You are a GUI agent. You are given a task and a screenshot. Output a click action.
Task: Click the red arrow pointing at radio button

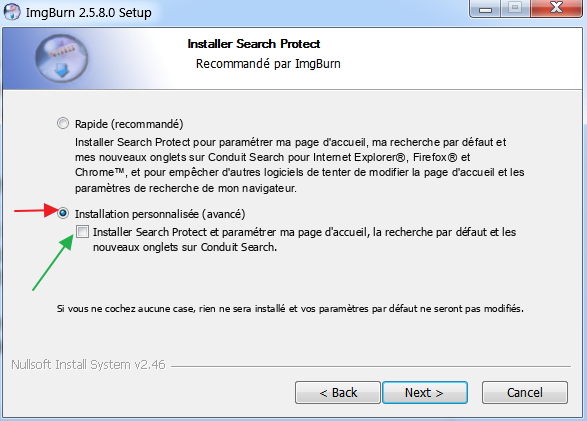37,210
